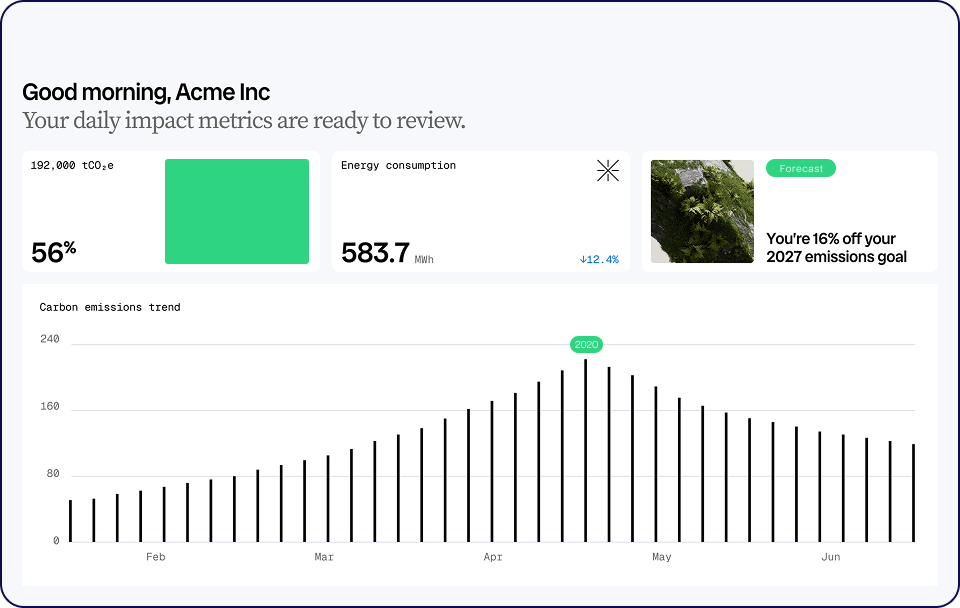Select the Mar label on chart axis
960x608 pixels.
[x=324, y=557]
